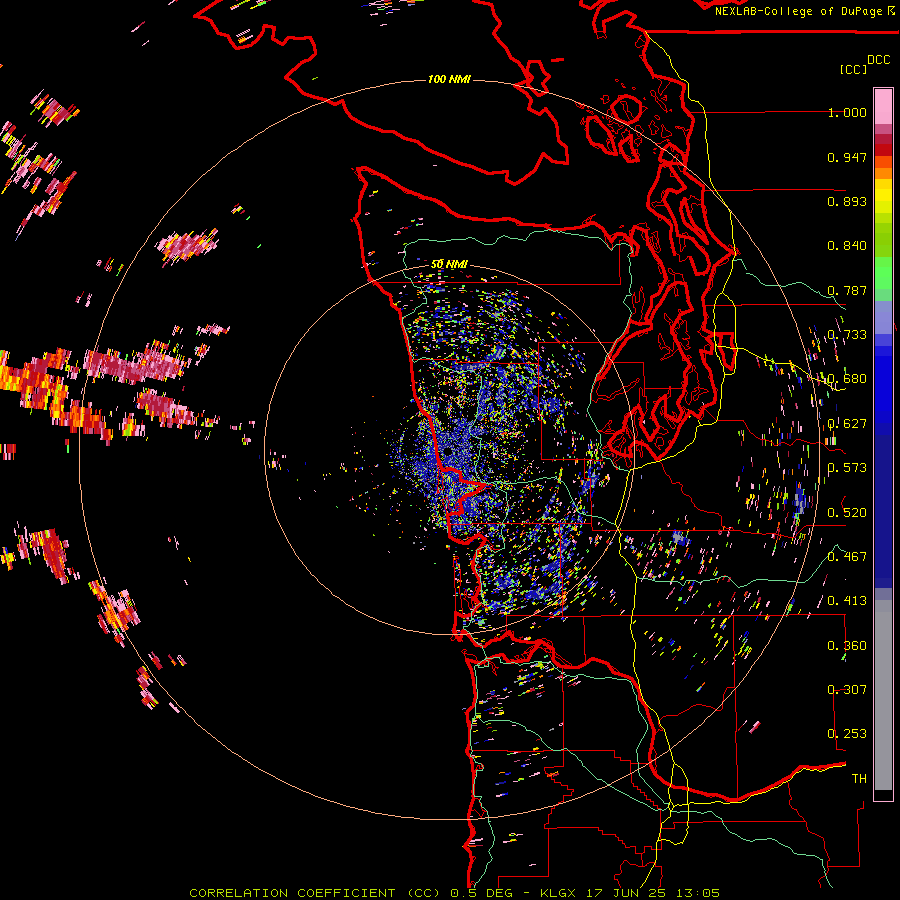This screenshot has height=900, width=900.
Task: Click the 0.840 scale value
Action: click(x=847, y=246)
